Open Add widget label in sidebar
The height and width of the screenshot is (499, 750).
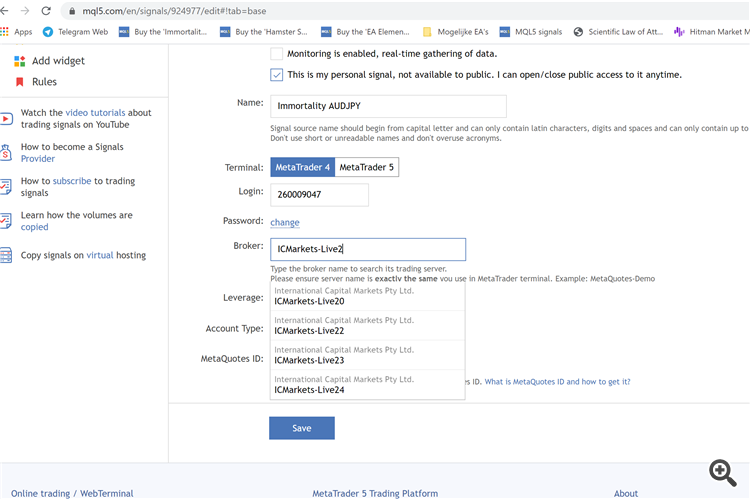tap(58, 61)
